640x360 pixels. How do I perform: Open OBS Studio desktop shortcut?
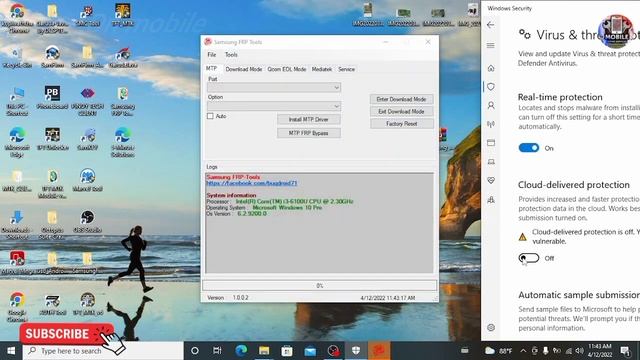point(87,222)
